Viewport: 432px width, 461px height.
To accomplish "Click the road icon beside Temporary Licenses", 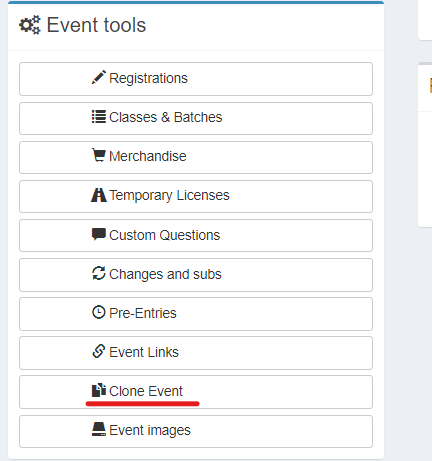I will 99,195.
